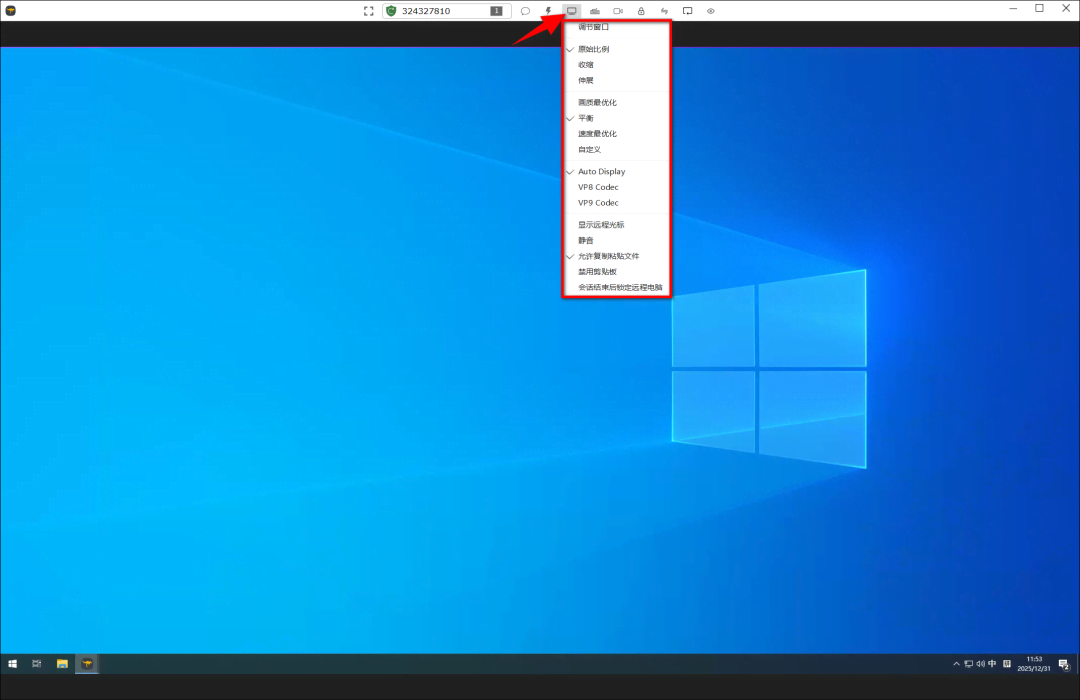
Task: Close the remote session window
Action: coord(1066,9)
